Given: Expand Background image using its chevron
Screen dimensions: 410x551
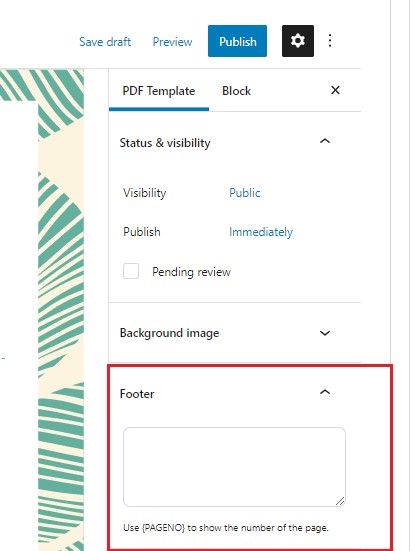Looking at the screenshot, I should click(x=325, y=333).
